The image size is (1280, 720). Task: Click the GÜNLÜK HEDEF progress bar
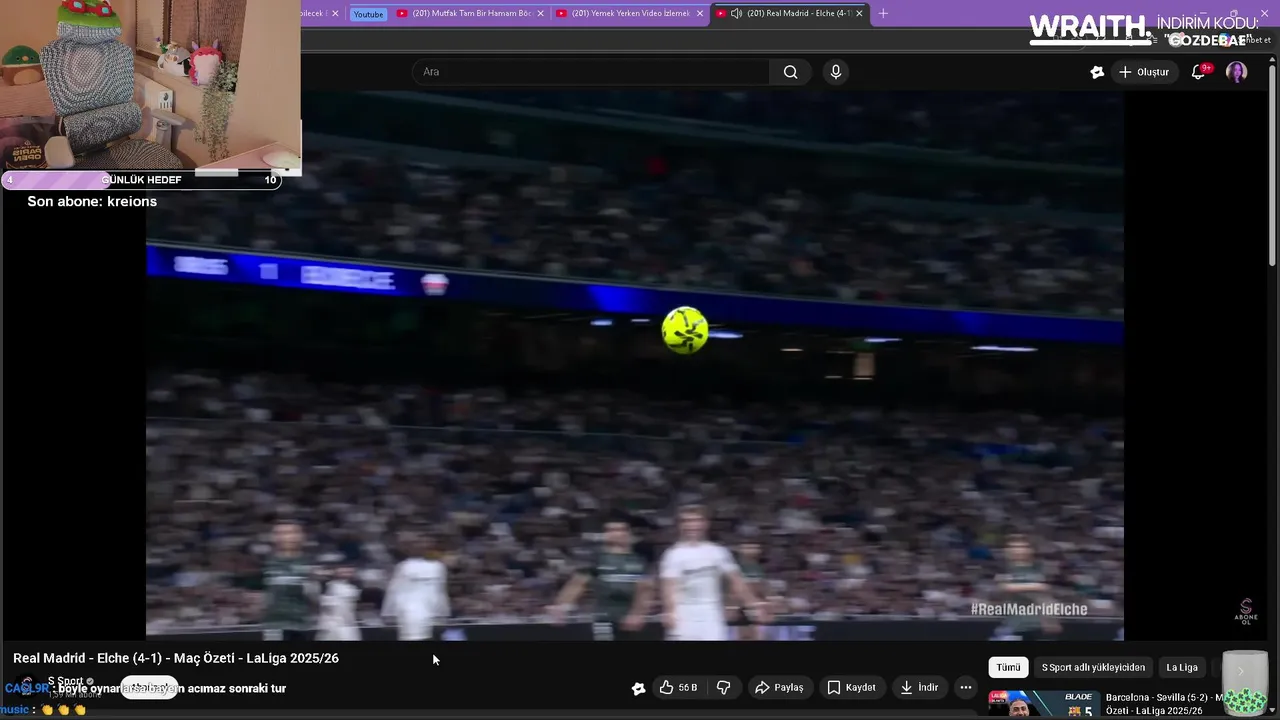141,180
